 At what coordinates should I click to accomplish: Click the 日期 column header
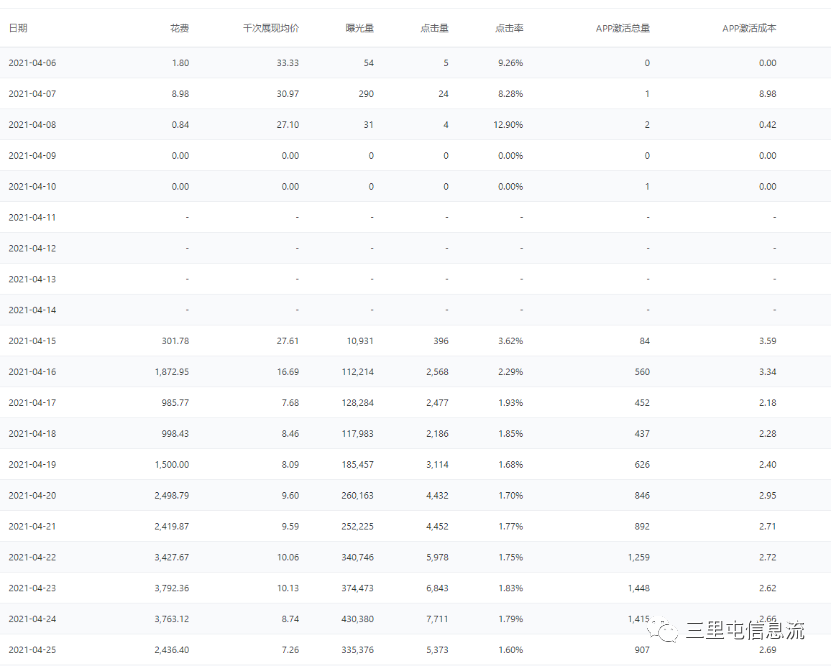(18, 28)
